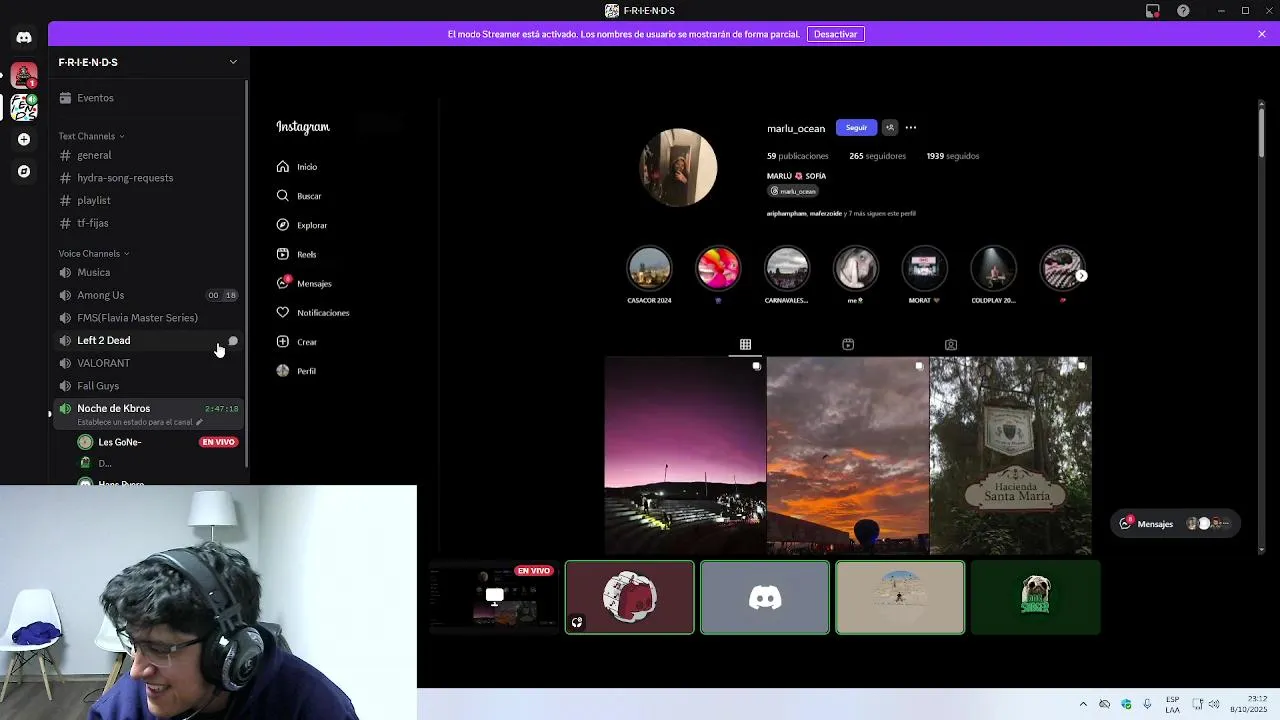Click the marlu_ocean Threads badge
Screen dimensions: 1280x720
[x=793, y=191]
